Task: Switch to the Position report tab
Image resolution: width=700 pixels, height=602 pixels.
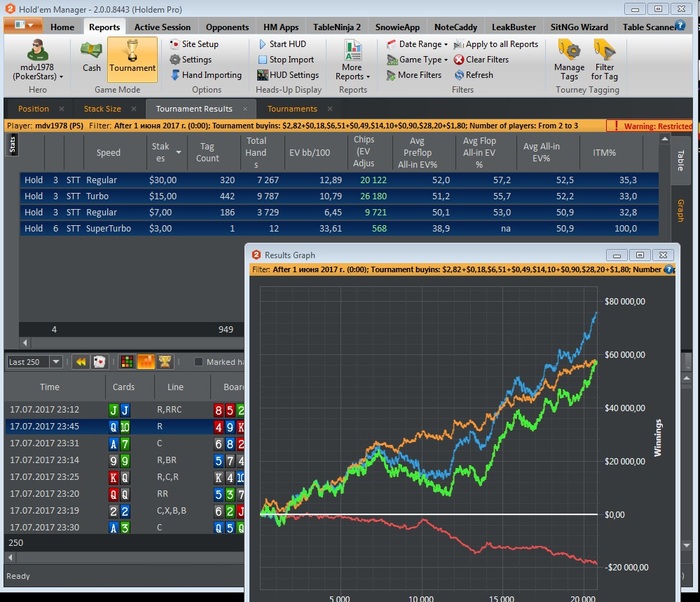Action: tap(33, 109)
